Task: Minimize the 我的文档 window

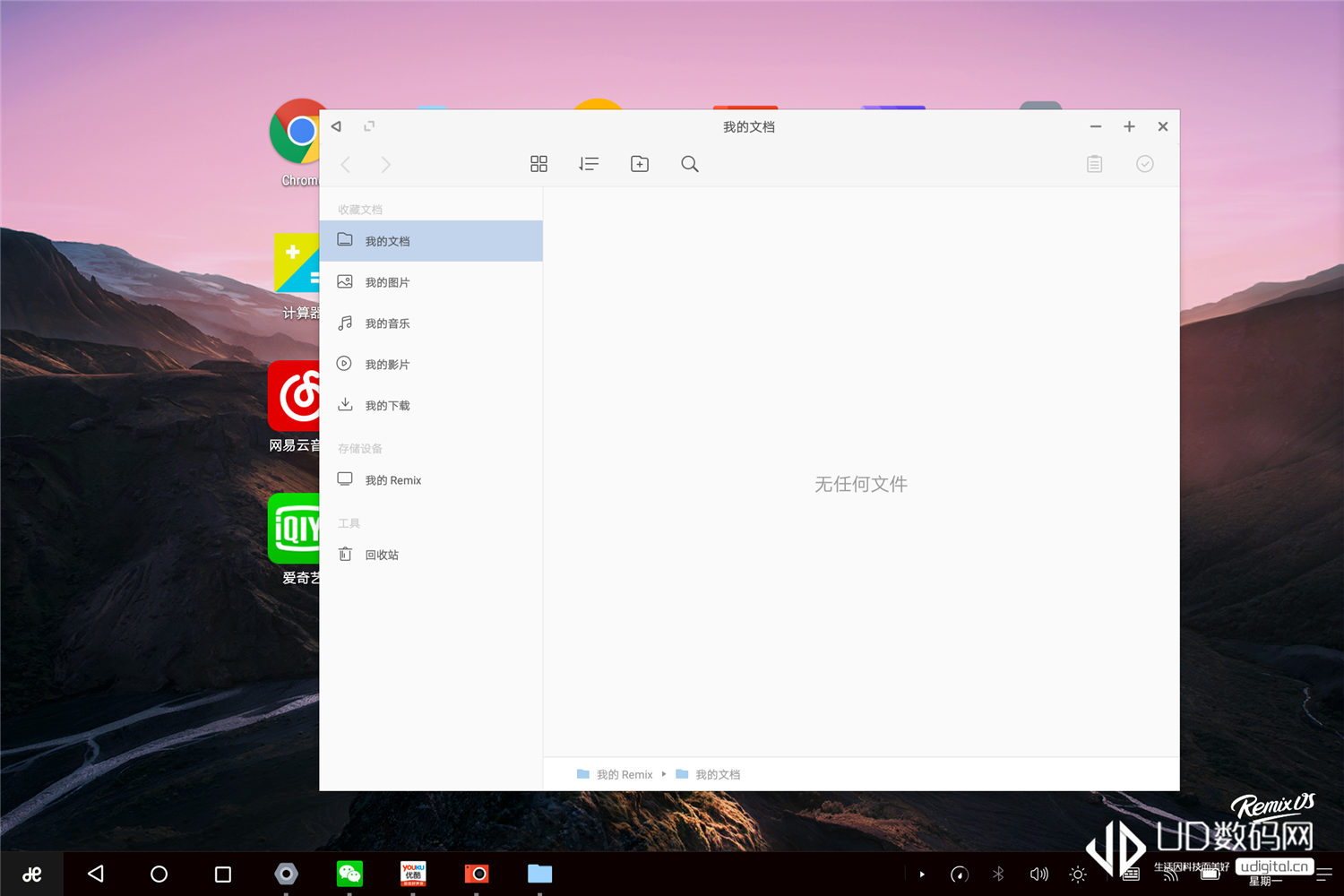Action: (x=1096, y=126)
